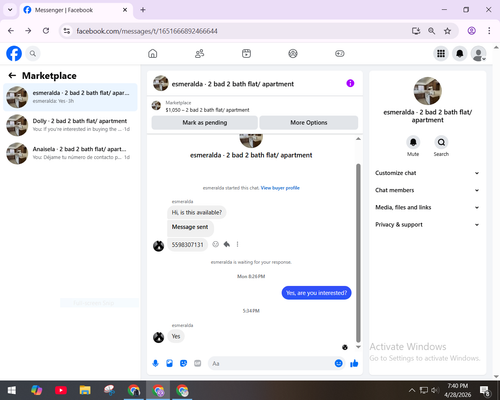
Task: Click the install app icon in address bar
Action: coord(416,31)
